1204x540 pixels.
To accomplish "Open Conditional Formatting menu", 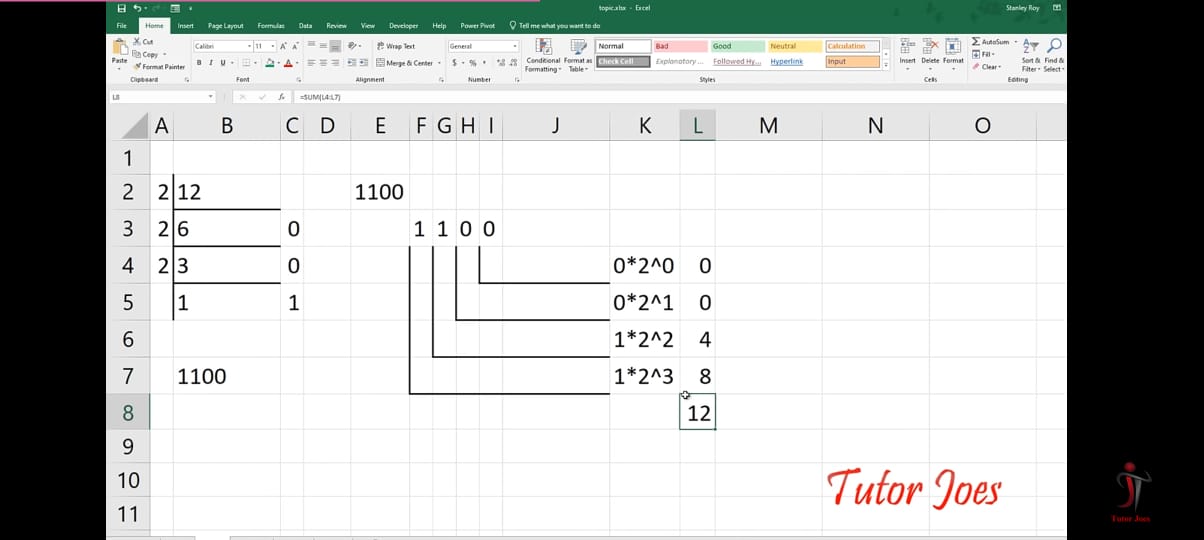I will coord(543,55).
